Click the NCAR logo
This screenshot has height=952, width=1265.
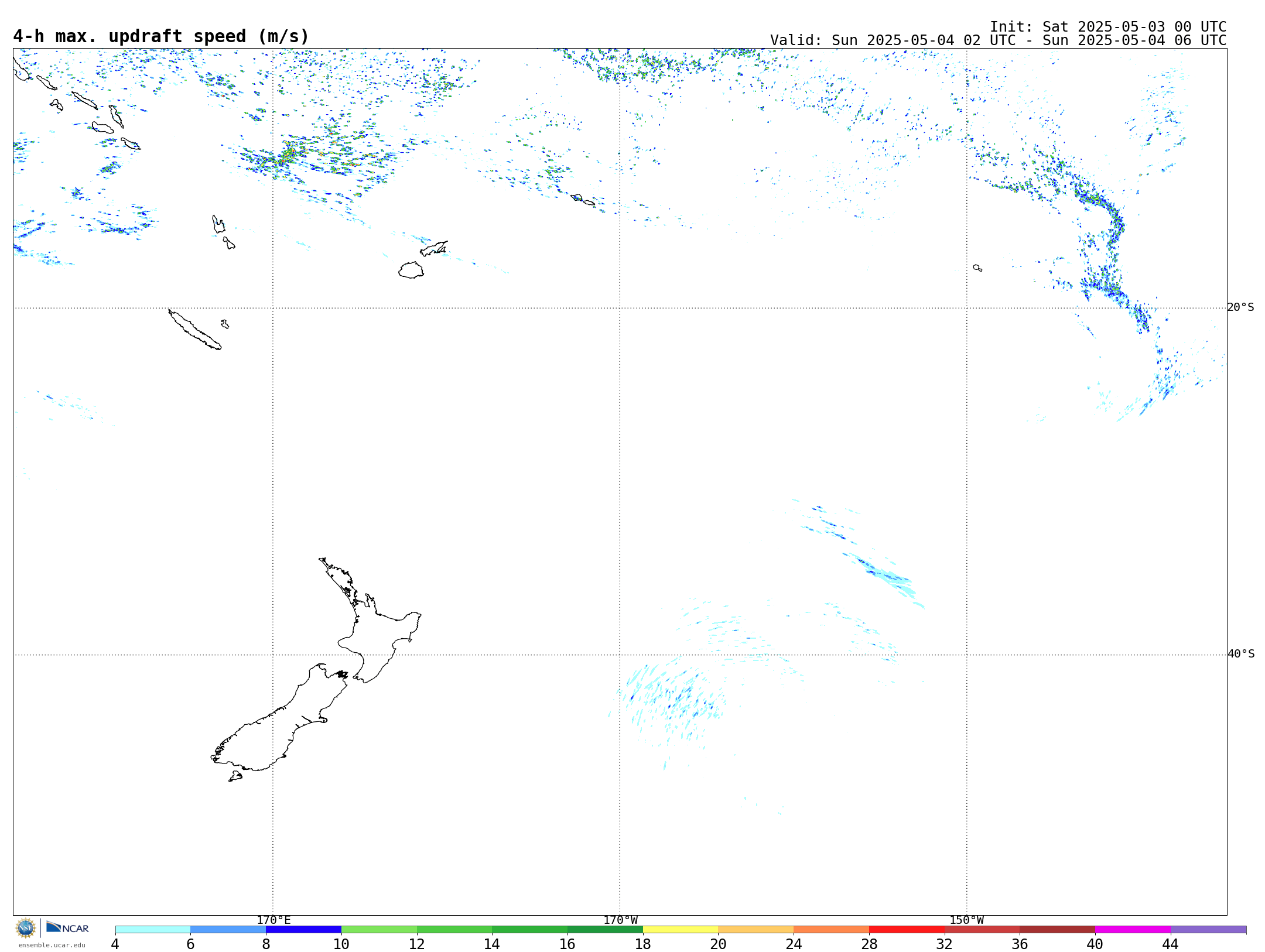(67, 928)
